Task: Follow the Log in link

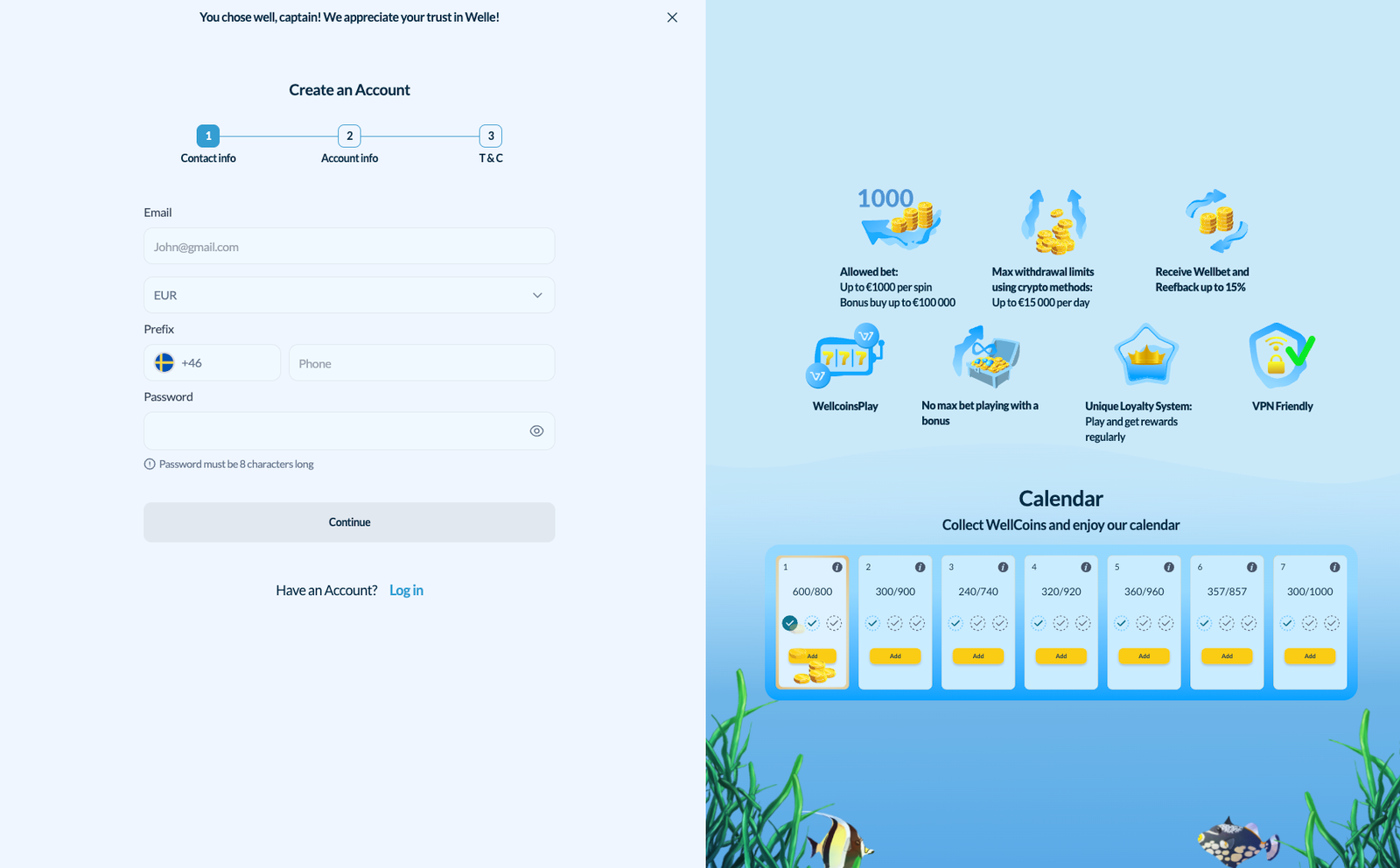Action: (x=406, y=591)
